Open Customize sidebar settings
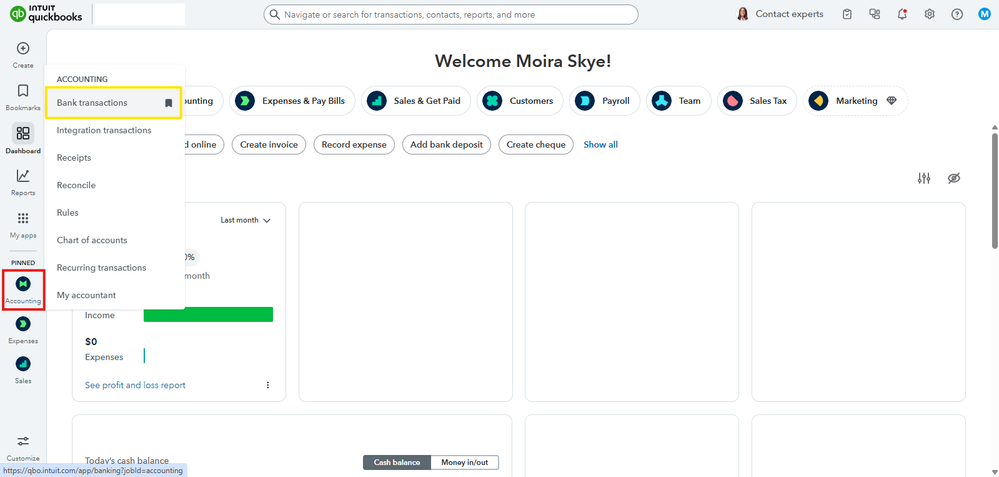This screenshot has height=477, width=999. [x=23, y=441]
